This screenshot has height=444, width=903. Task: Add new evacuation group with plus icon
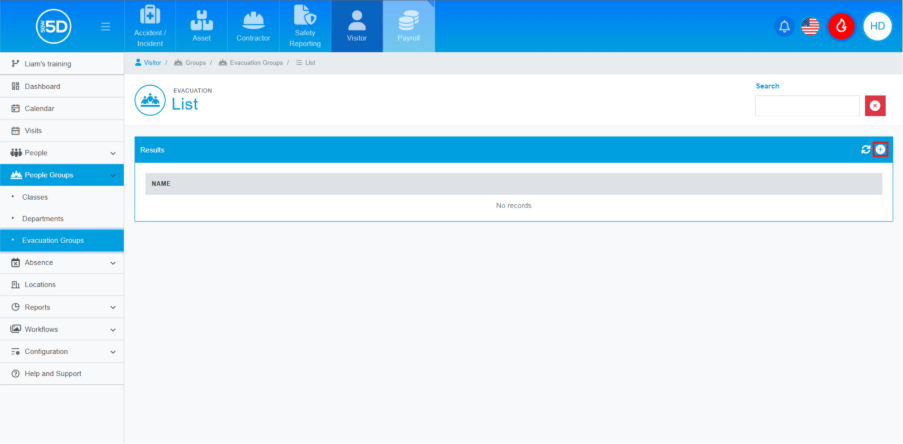click(x=880, y=150)
